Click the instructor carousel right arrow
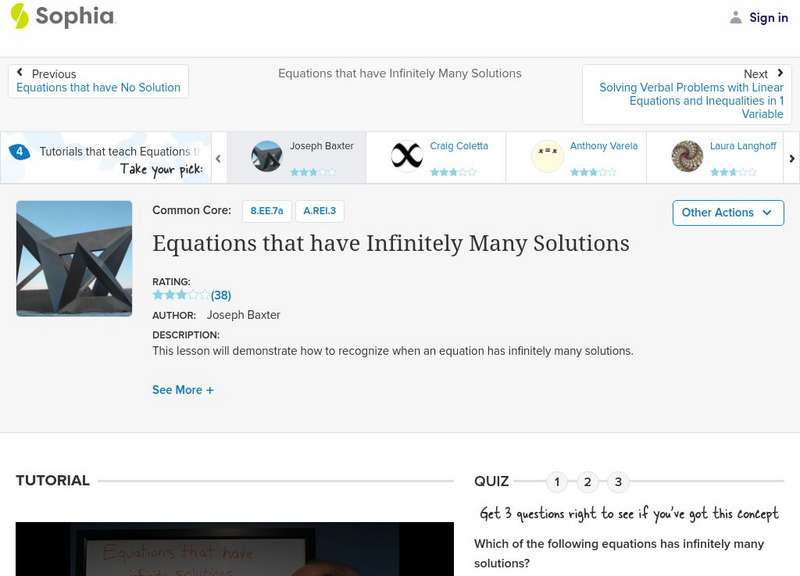Image resolution: width=800 pixels, height=576 pixels. [x=789, y=156]
